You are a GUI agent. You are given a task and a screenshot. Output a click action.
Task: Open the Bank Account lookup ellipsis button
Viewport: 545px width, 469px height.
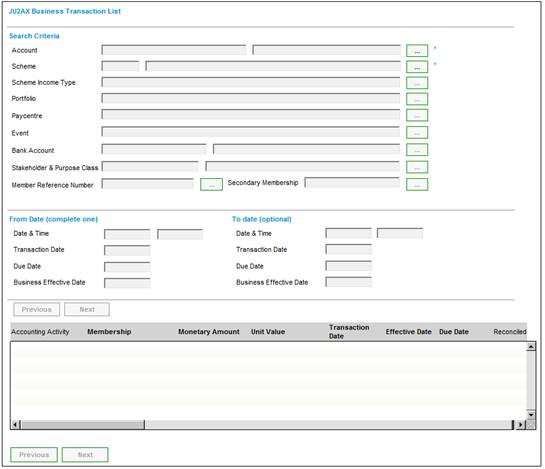point(417,150)
